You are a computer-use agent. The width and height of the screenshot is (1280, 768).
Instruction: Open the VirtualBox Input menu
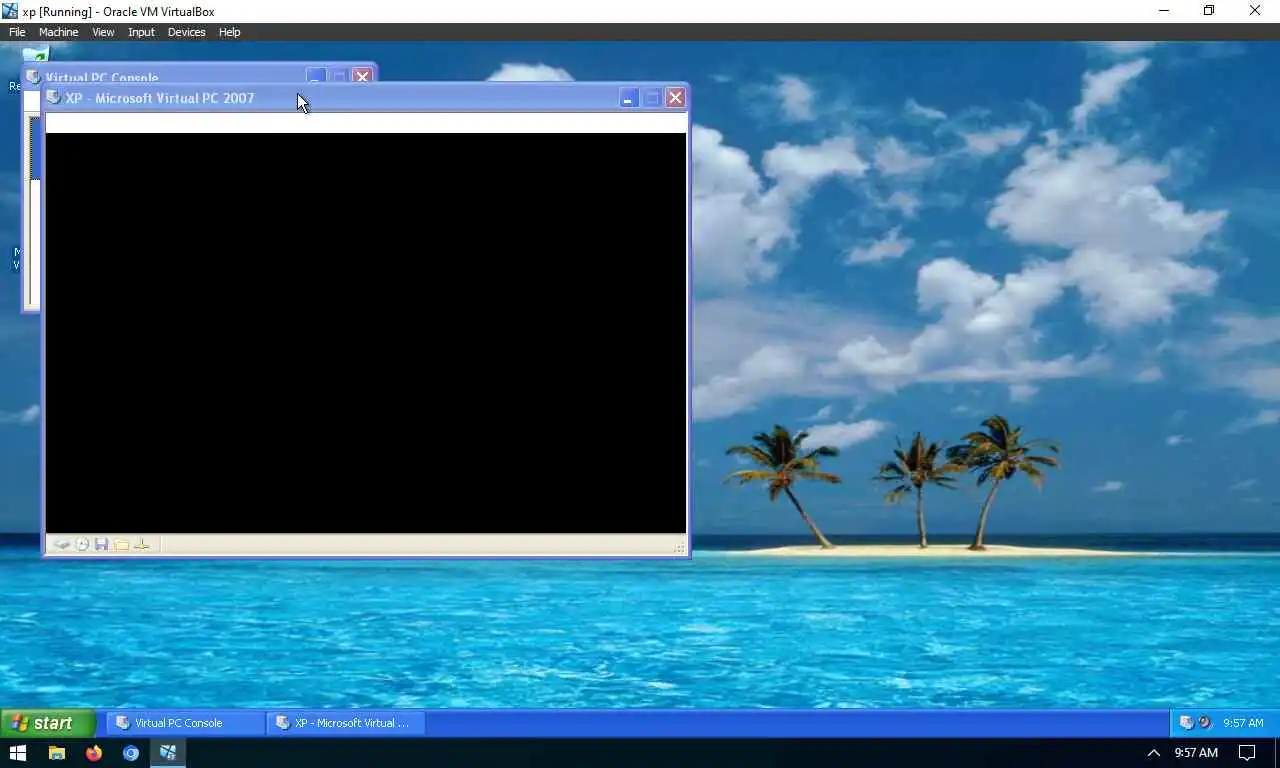coord(141,32)
